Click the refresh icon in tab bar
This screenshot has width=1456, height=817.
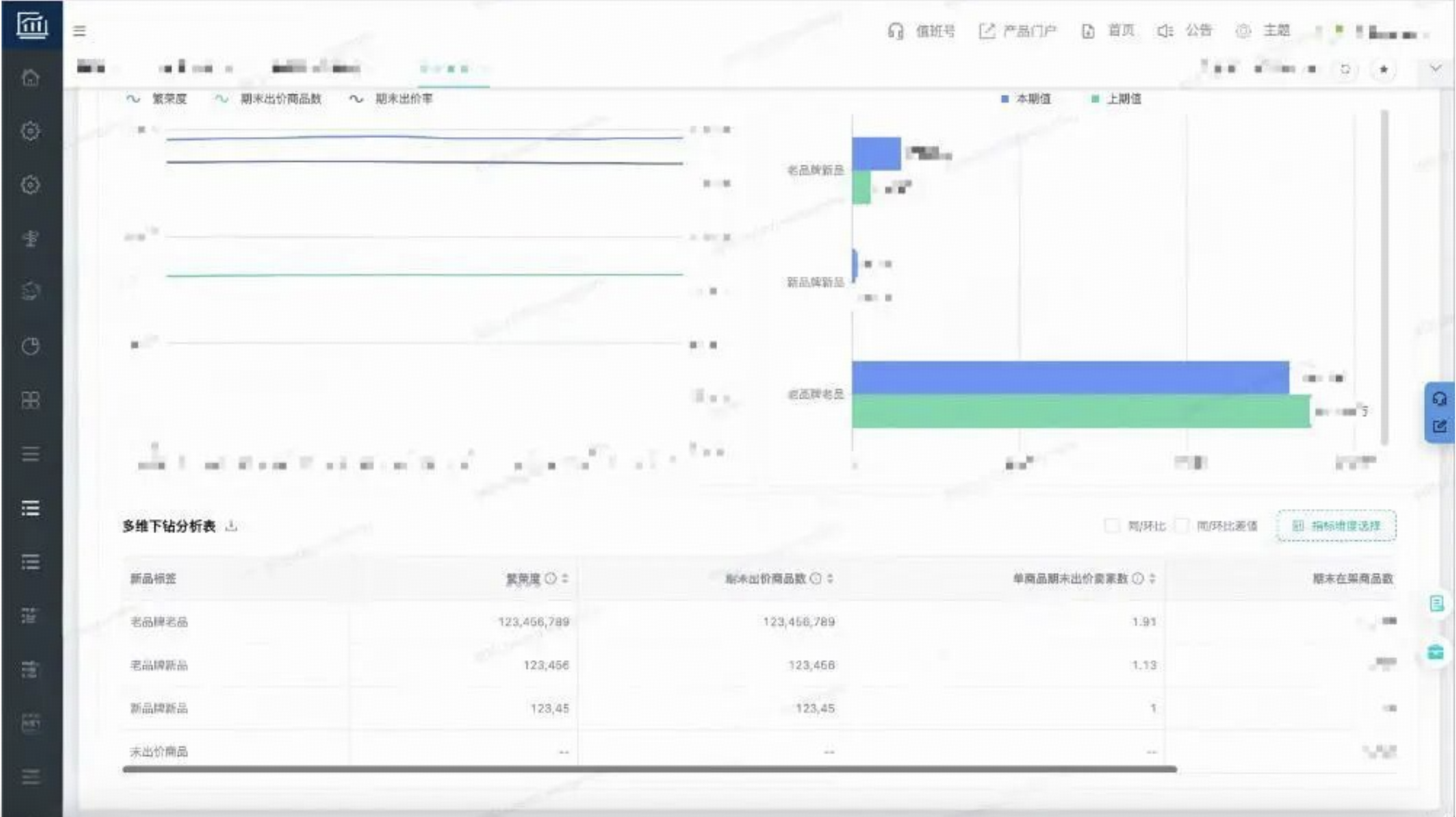1345,69
